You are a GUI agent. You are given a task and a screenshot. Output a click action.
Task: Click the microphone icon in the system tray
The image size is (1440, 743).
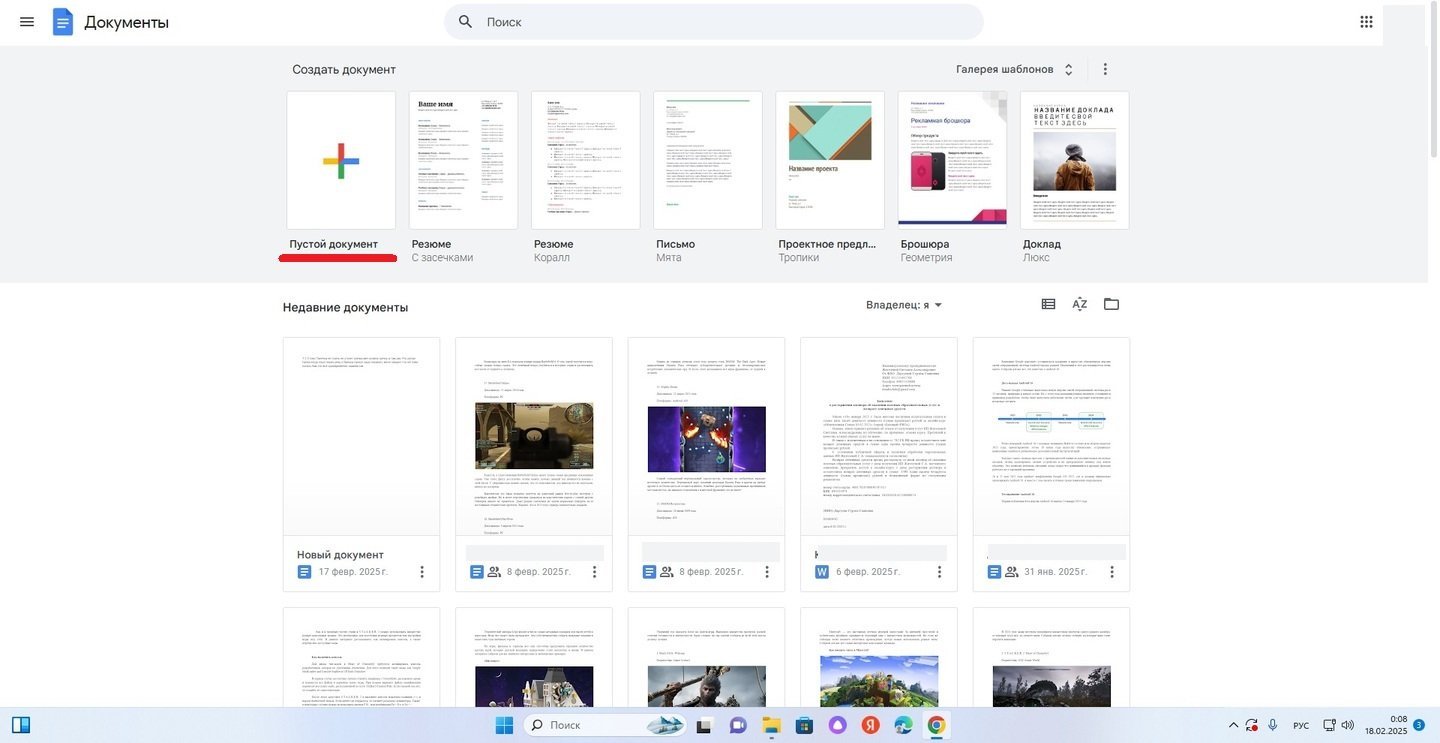(1273, 725)
